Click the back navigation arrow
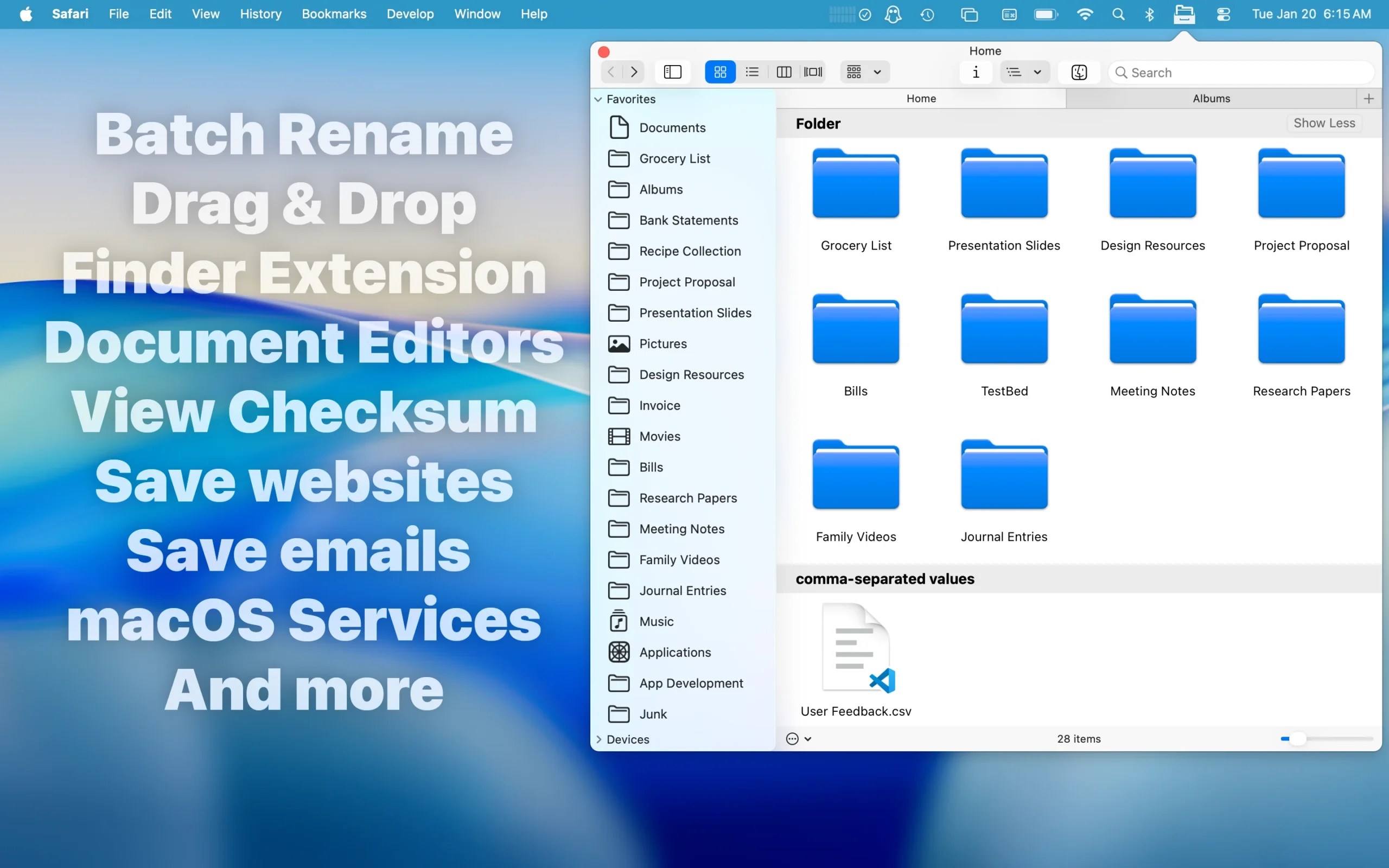 [611, 72]
